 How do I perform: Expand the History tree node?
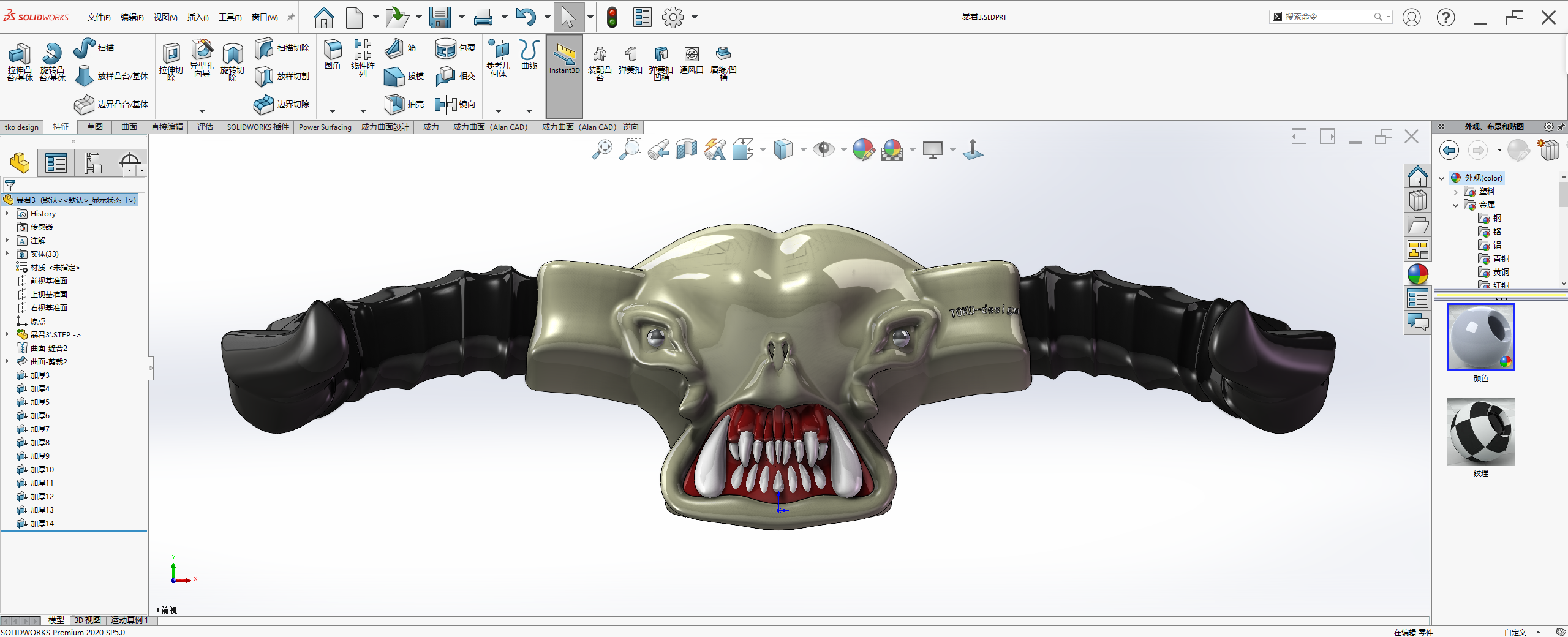point(7,213)
